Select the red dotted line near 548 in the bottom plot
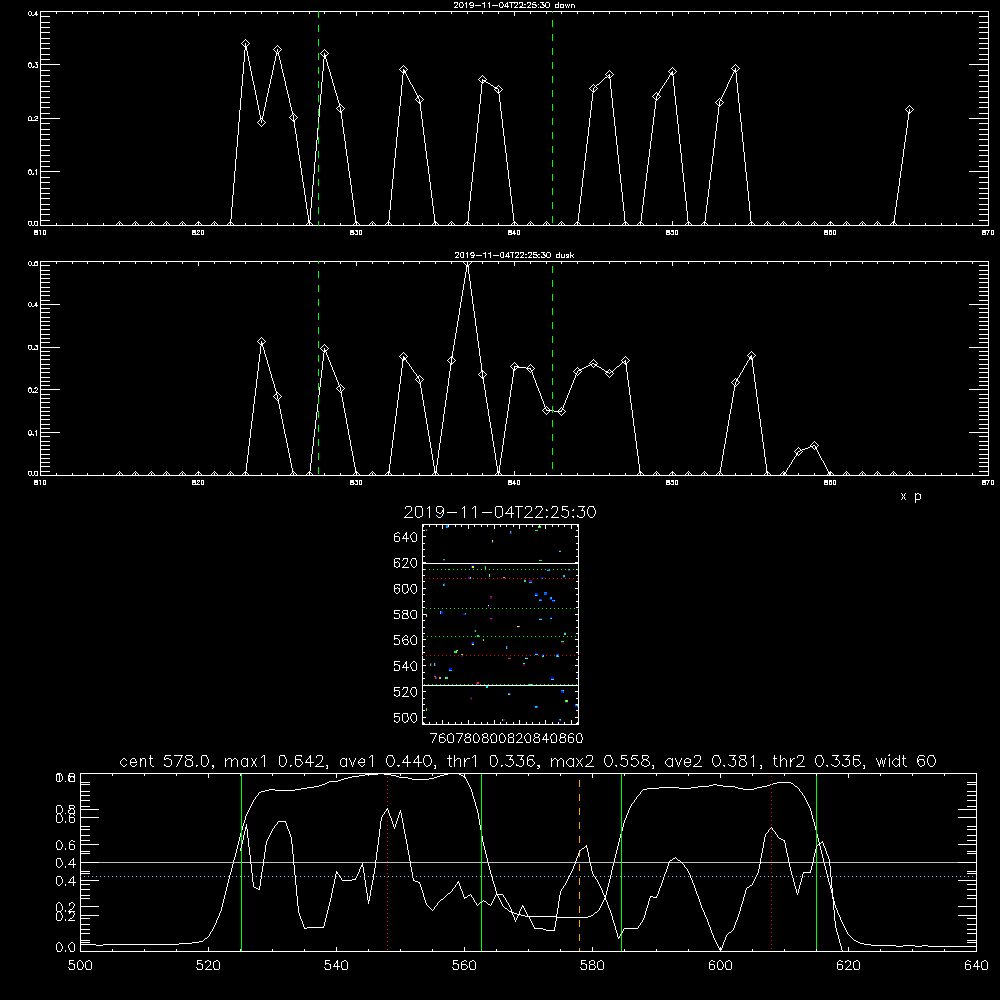The height and width of the screenshot is (1000, 1000). pyautogui.click(x=387, y=860)
